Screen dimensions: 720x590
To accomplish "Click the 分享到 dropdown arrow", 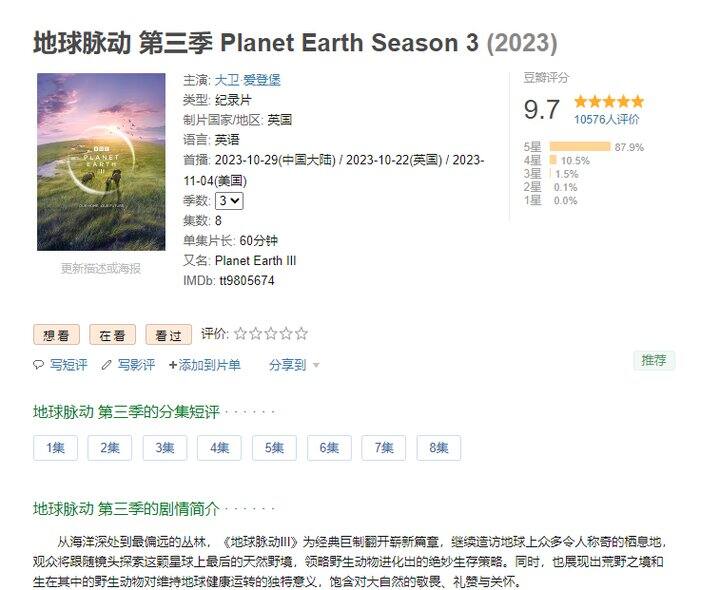I will (316, 365).
